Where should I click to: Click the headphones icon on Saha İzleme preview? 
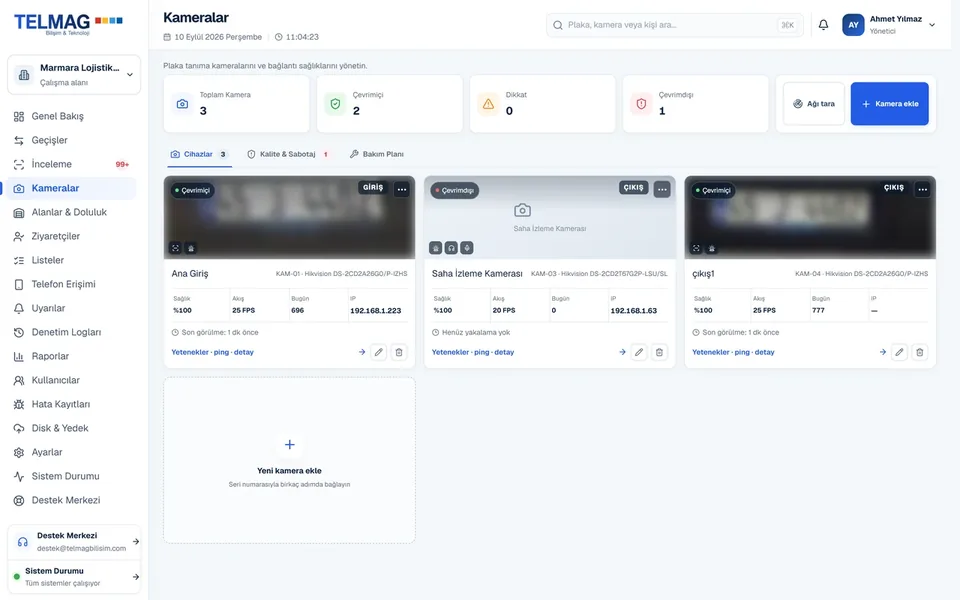(451, 248)
